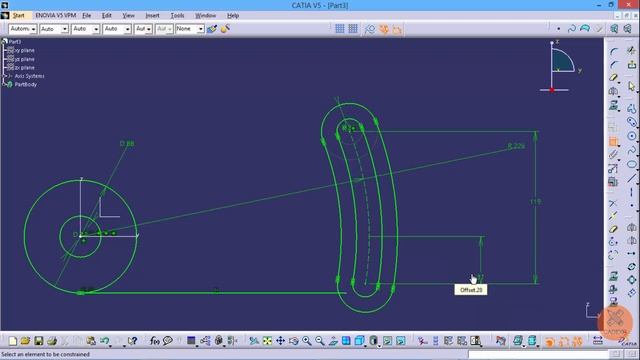Select the Circle tool
The image size is (640, 360).
coord(632,136)
